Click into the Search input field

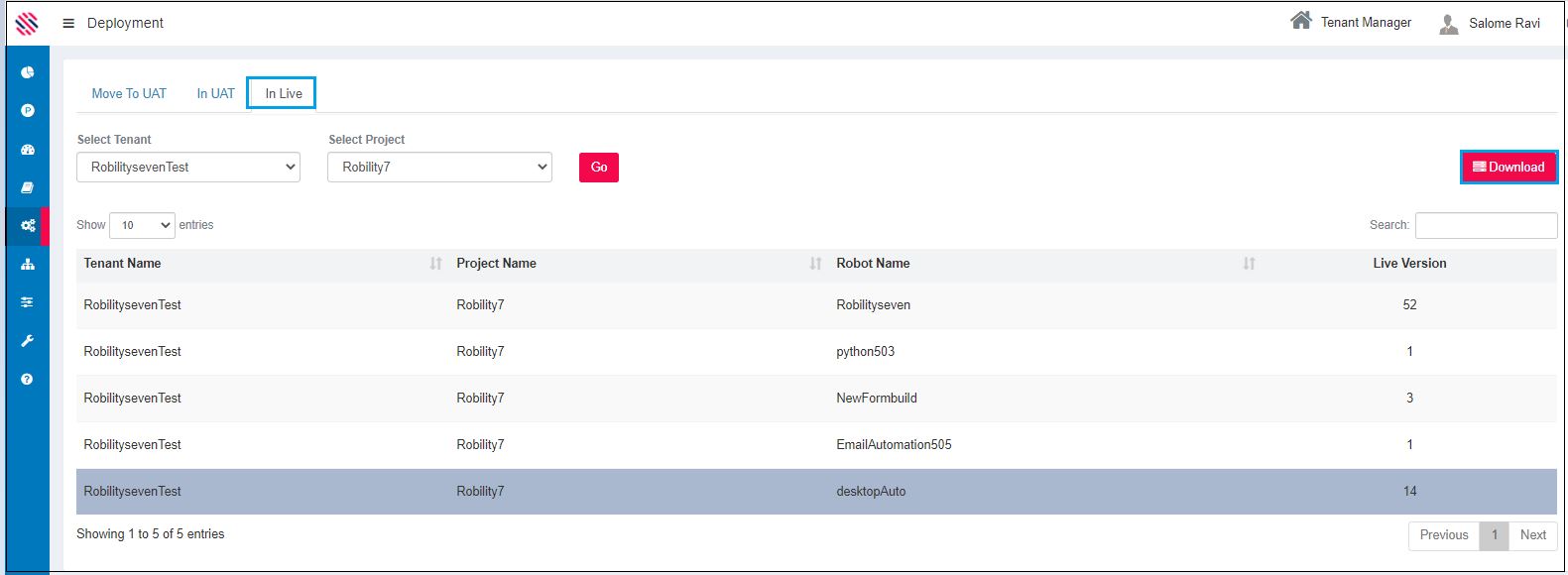click(x=1486, y=225)
